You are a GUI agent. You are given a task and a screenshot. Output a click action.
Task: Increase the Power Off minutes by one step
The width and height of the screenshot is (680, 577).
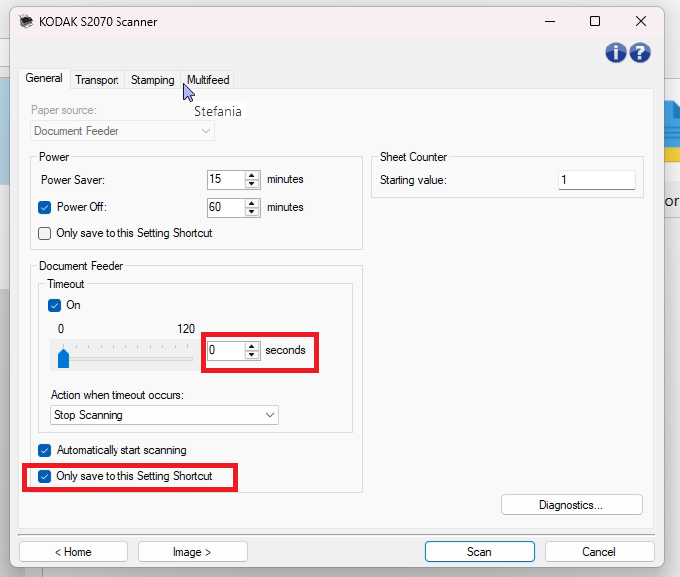[x=252, y=203]
